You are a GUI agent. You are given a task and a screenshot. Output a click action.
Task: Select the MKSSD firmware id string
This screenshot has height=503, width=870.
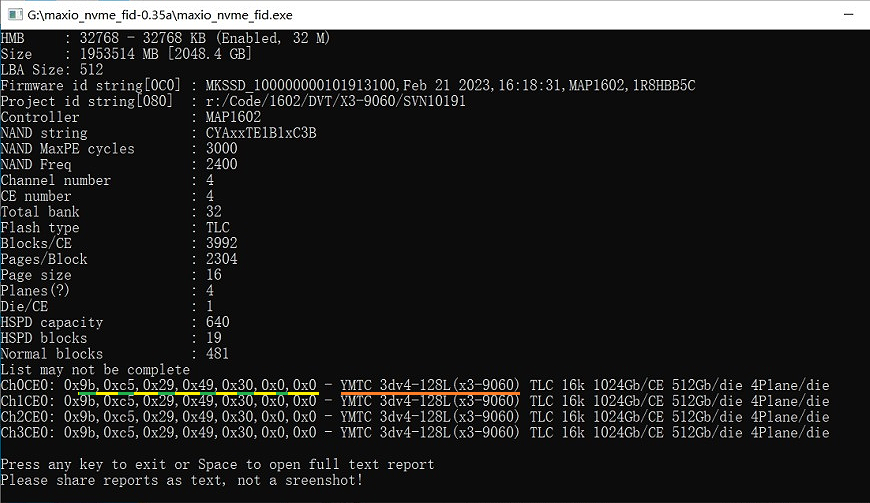(450, 85)
